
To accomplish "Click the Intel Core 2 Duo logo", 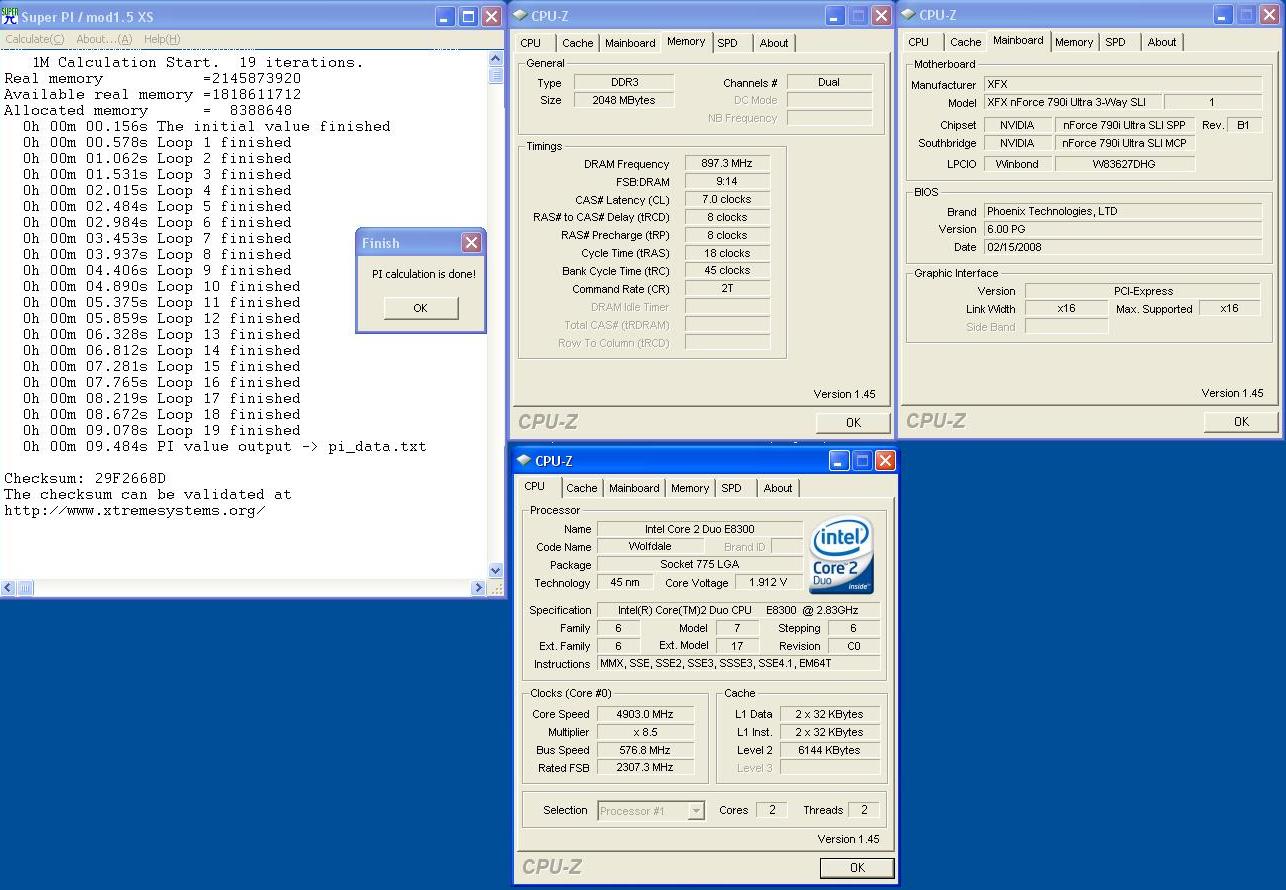I will 842,555.
